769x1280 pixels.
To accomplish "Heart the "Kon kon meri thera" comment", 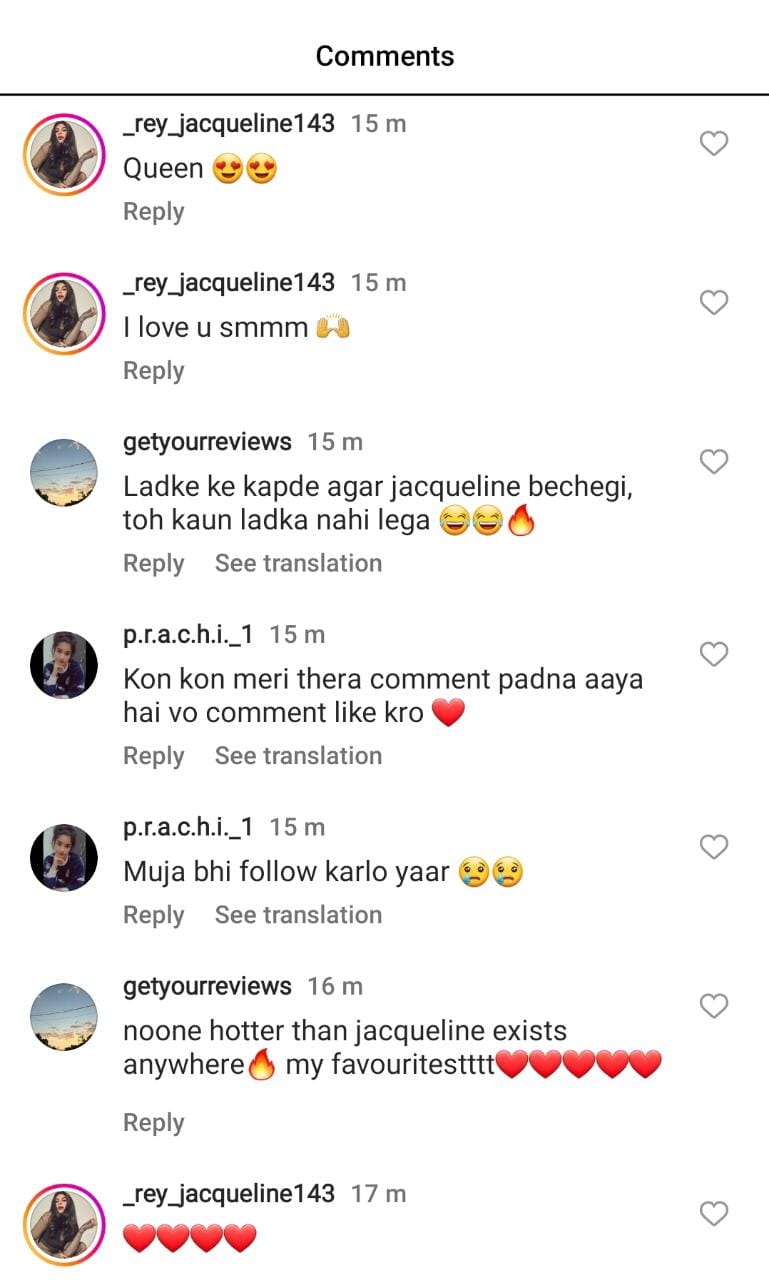I will click(x=713, y=655).
